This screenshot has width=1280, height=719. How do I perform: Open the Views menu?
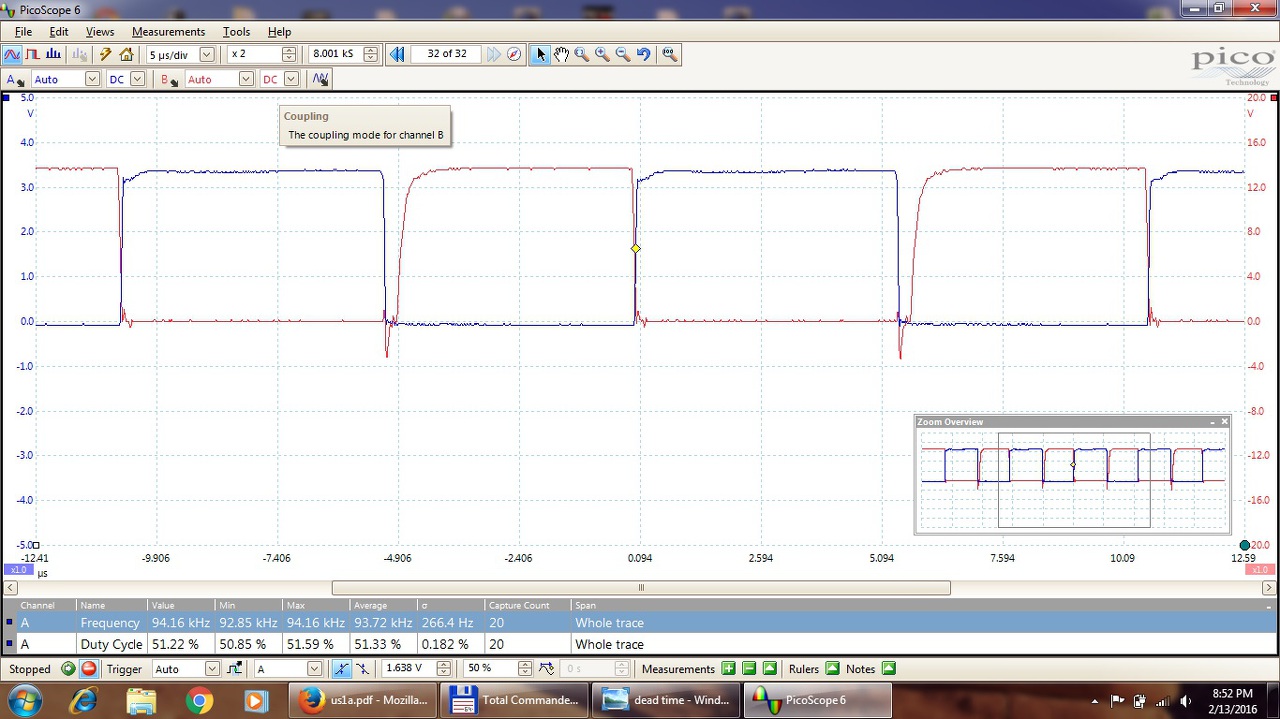point(100,32)
